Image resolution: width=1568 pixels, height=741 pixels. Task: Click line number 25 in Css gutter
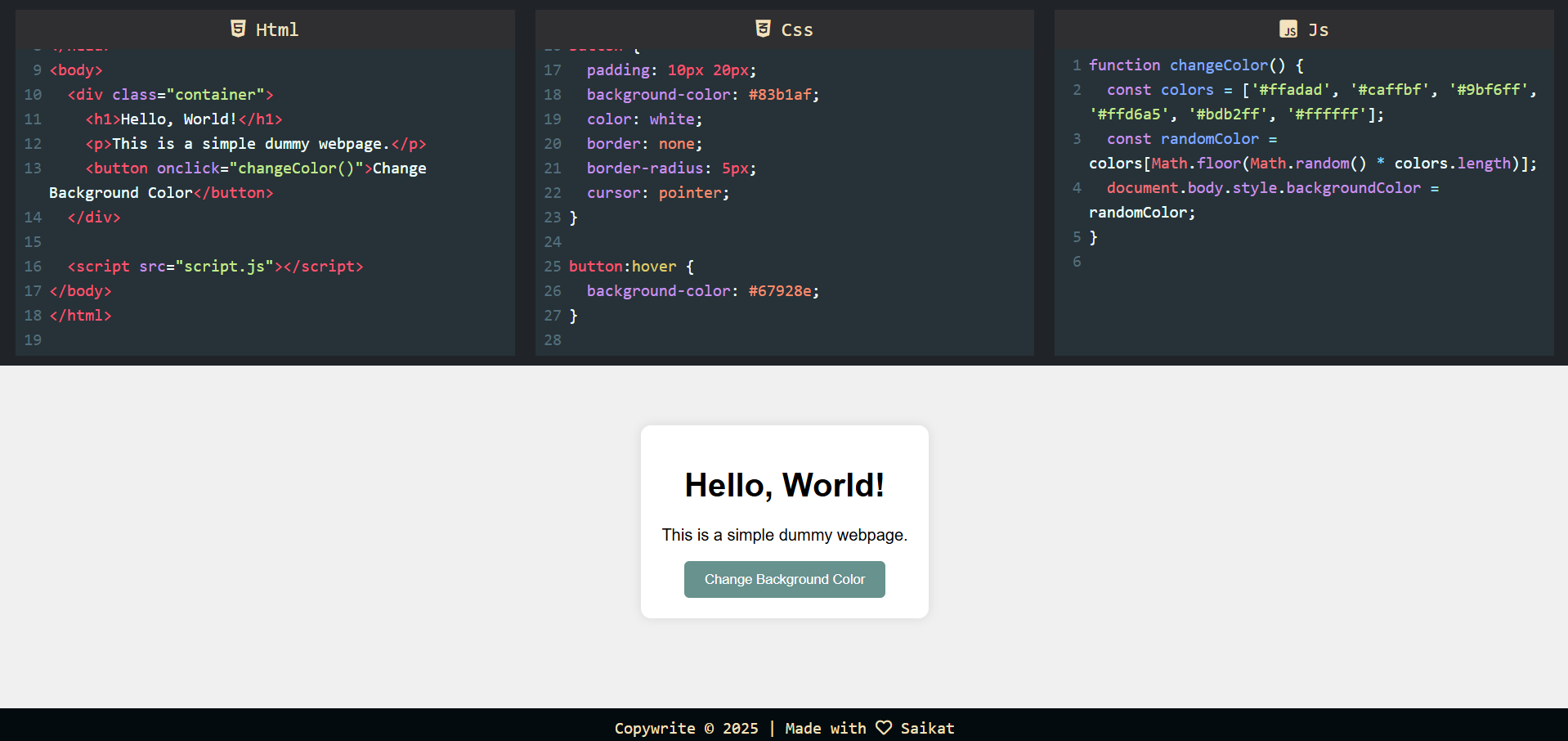click(553, 267)
